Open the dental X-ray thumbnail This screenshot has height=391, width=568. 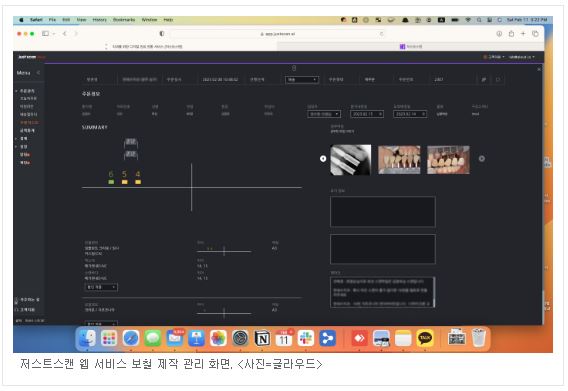[351, 160]
